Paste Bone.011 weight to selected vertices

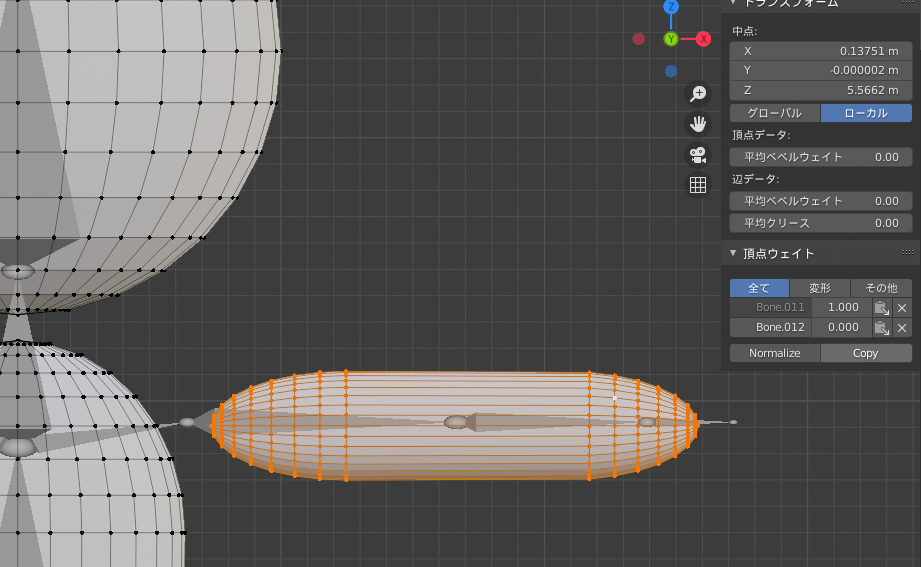click(x=881, y=308)
